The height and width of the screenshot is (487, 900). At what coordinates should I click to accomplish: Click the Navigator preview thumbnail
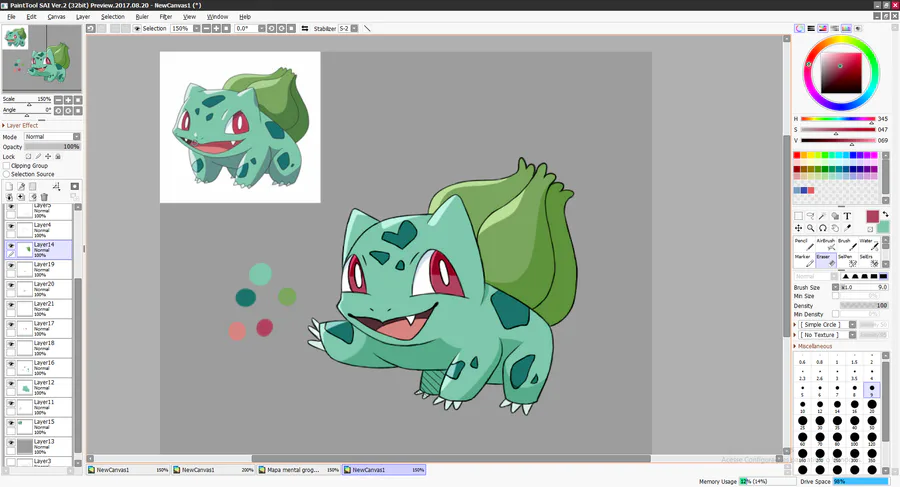pos(42,58)
